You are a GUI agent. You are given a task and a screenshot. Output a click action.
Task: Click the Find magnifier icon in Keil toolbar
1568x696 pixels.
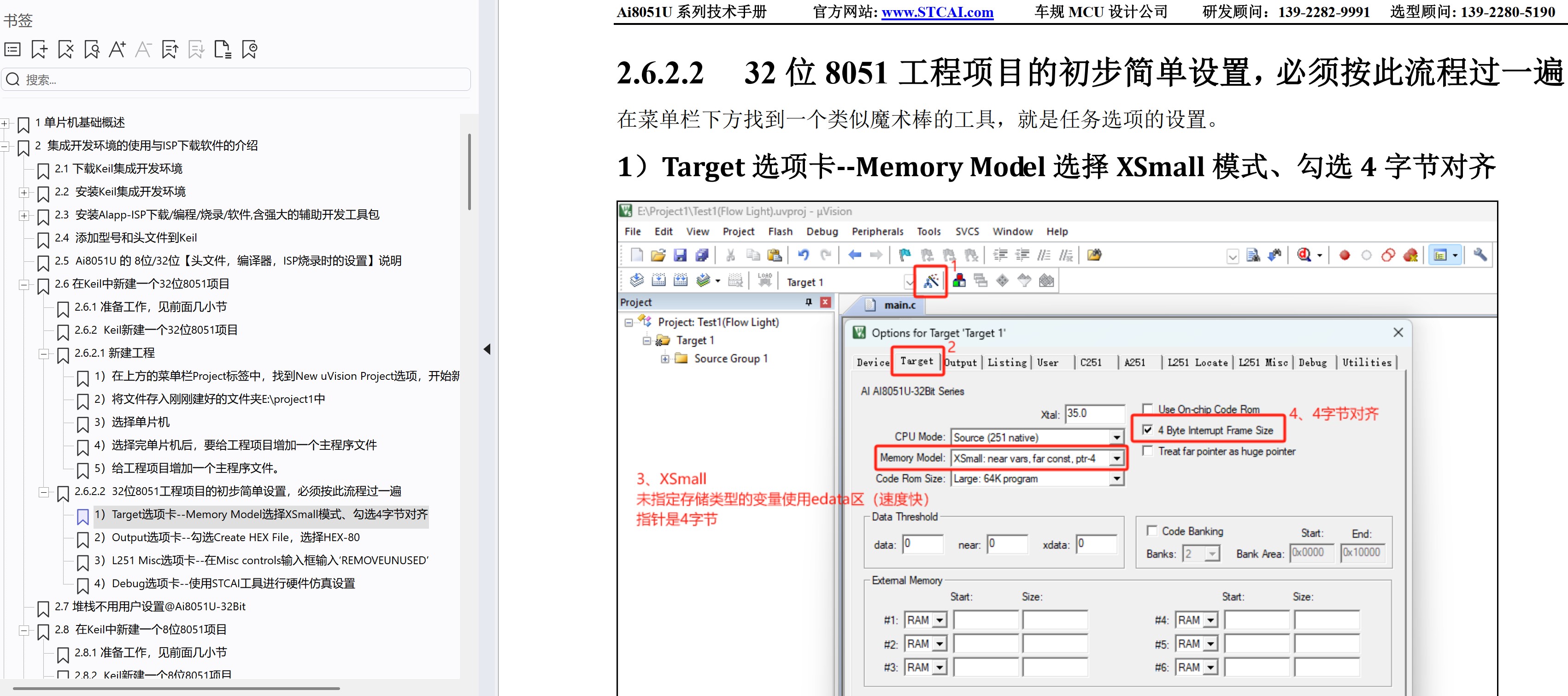click(x=1304, y=255)
